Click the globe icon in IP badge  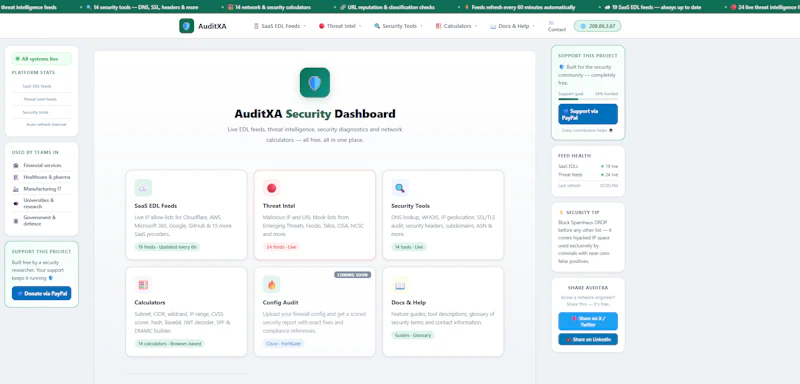tap(583, 26)
